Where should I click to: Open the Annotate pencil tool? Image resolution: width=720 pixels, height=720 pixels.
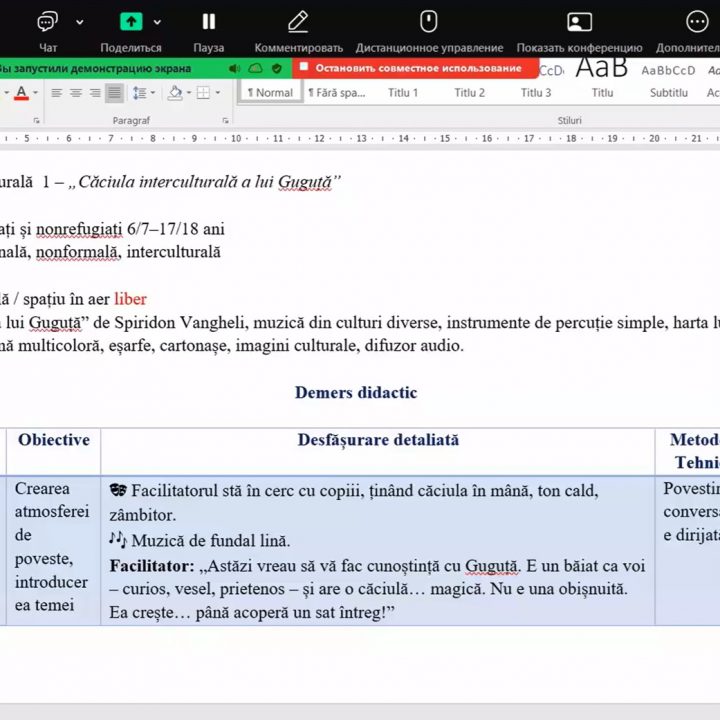[298, 22]
